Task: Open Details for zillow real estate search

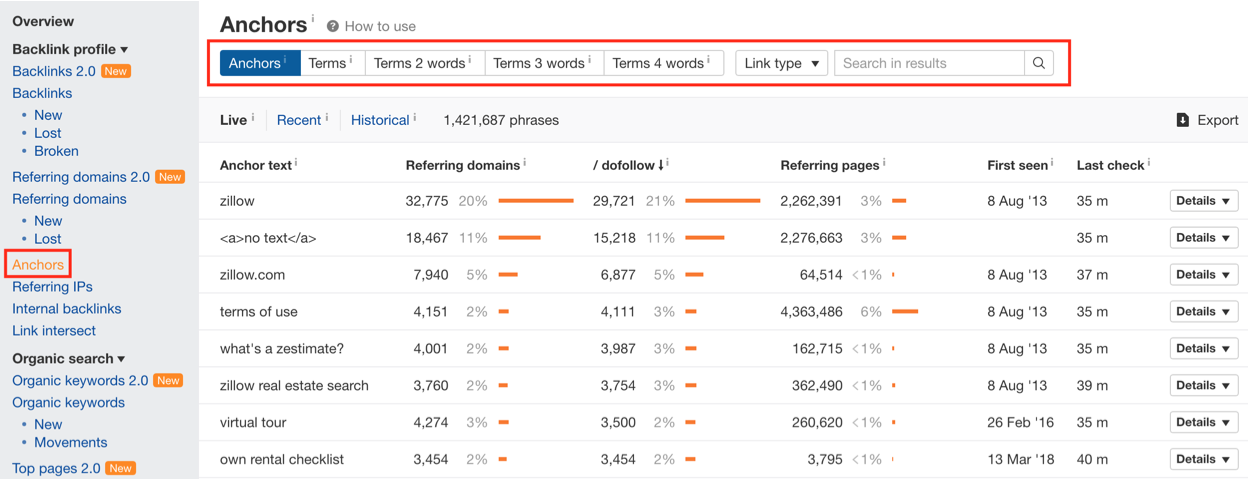Action: [x=1204, y=386]
